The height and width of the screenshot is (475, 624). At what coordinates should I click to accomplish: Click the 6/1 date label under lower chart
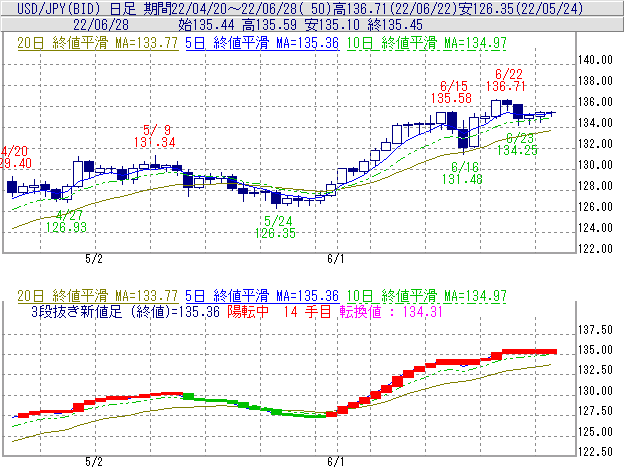click(x=336, y=462)
